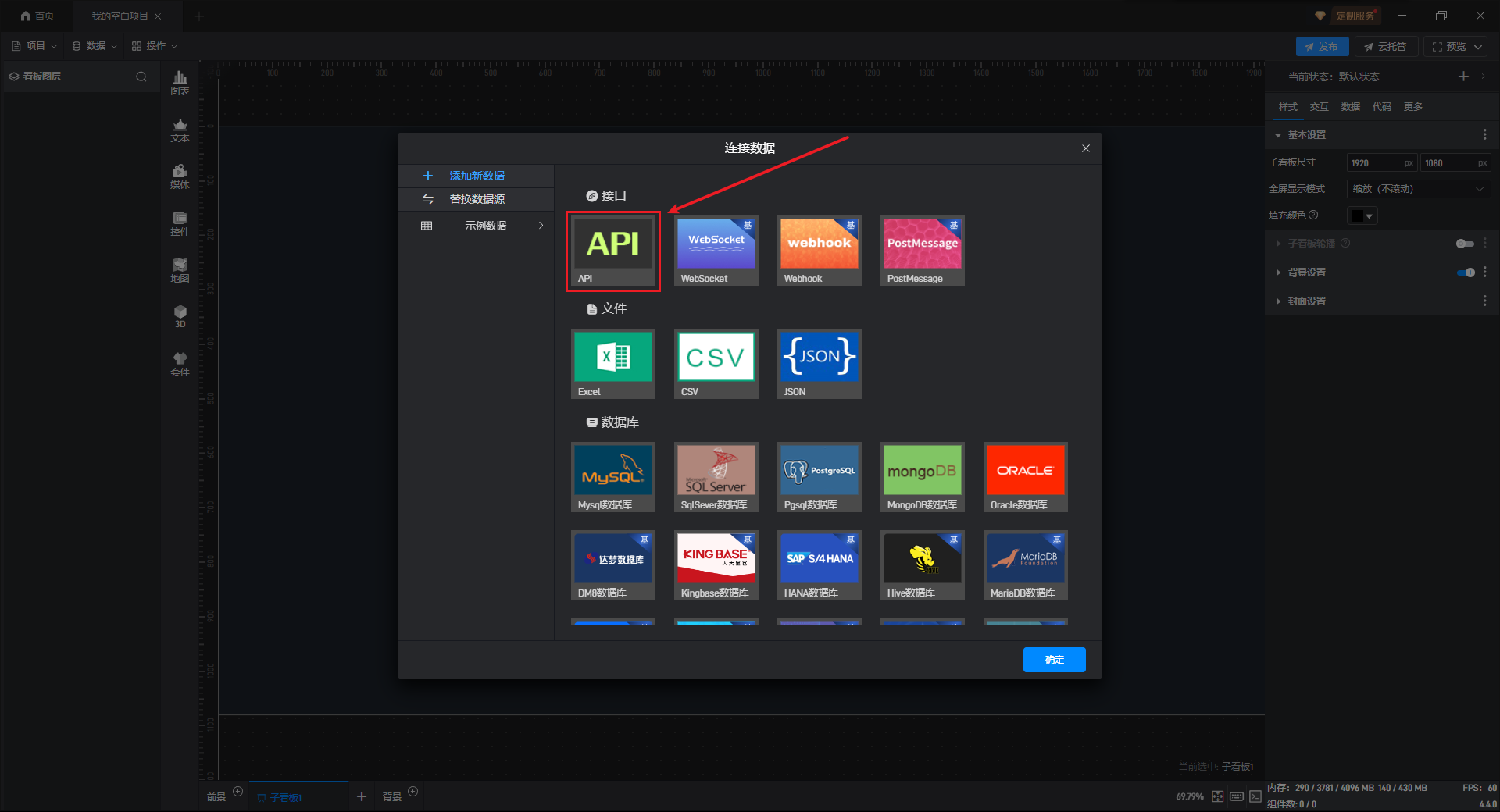Open the 图表 chart components panel

[x=180, y=83]
